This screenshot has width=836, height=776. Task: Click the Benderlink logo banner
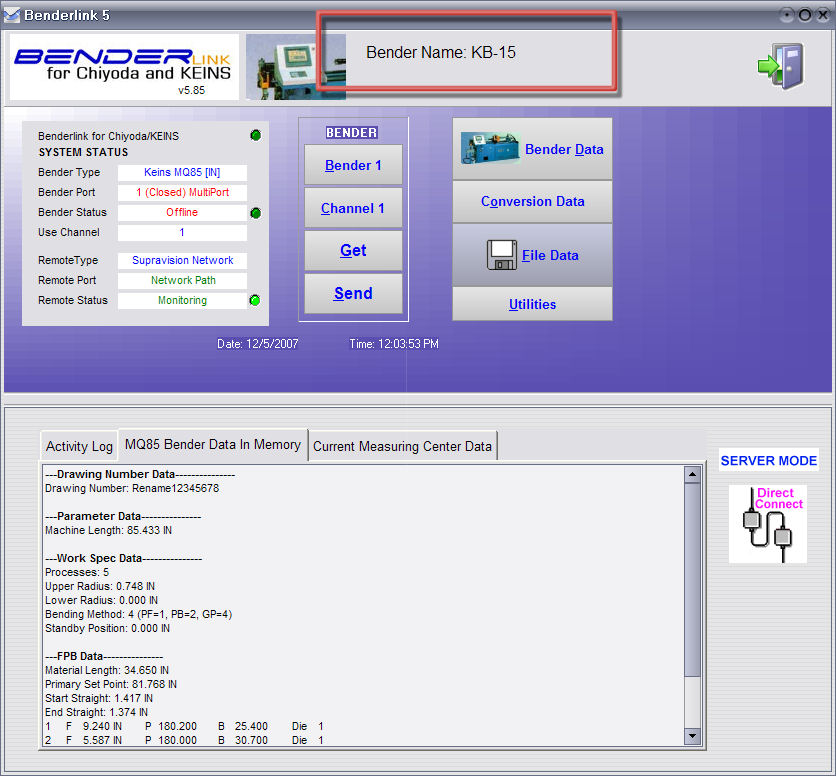pyautogui.click(x=124, y=67)
